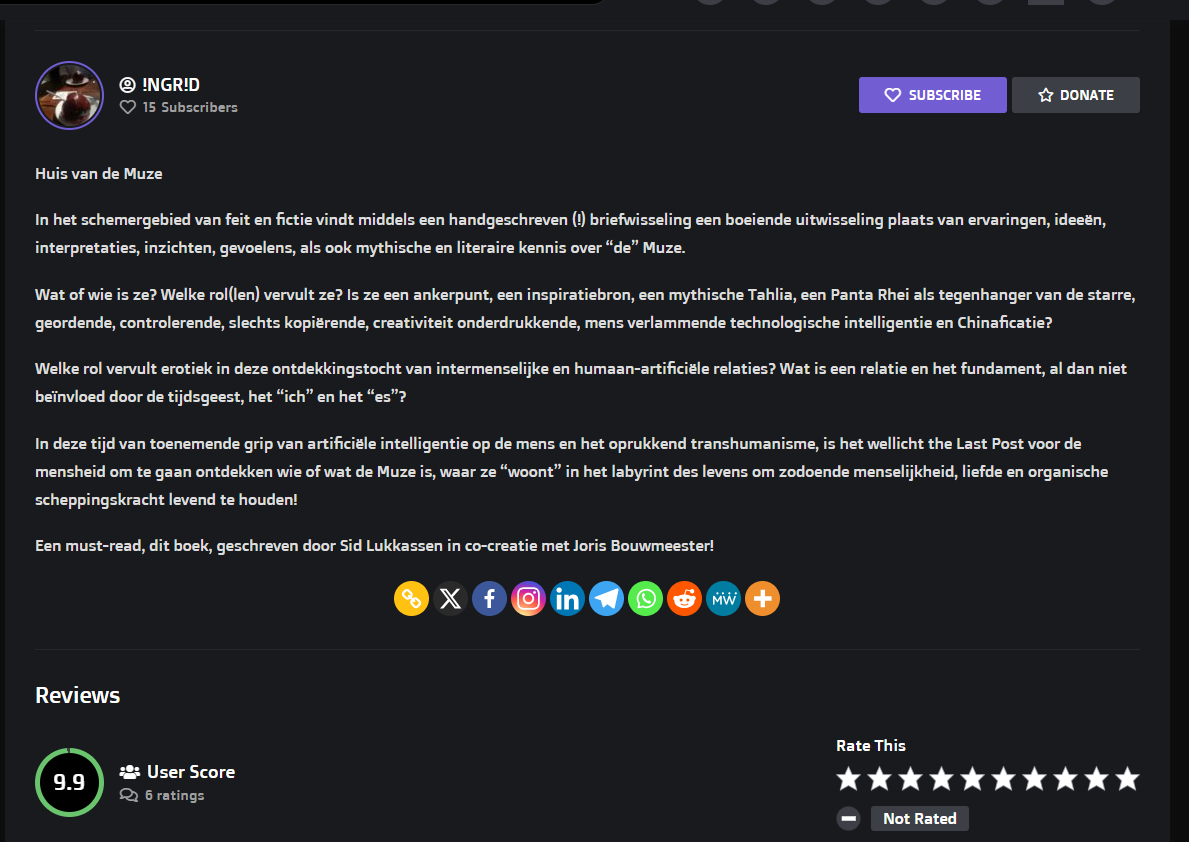
Task: Share this post on Reddit
Action: pos(684,599)
